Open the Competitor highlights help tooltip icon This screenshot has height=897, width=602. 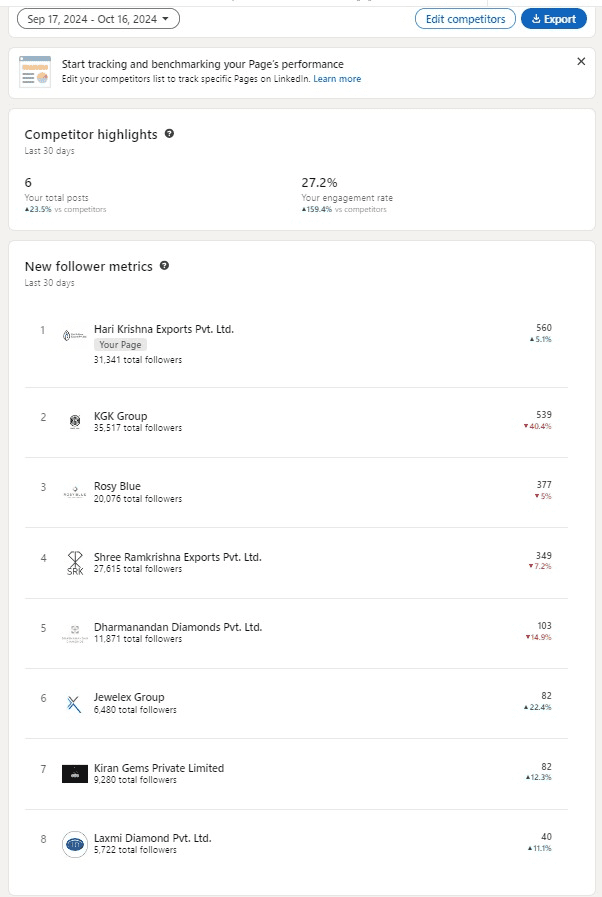[169, 134]
